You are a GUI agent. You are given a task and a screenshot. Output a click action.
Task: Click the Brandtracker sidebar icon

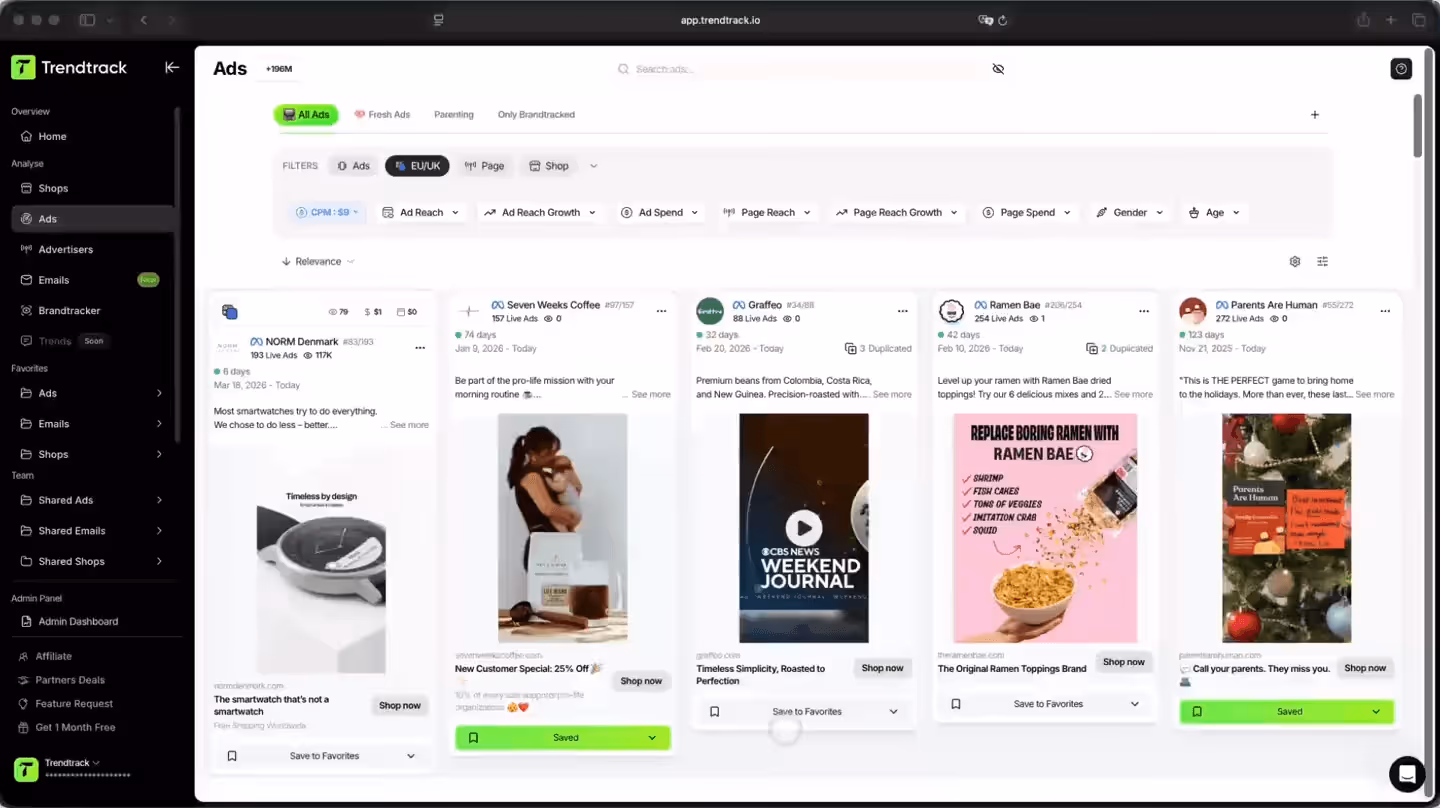click(x=24, y=310)
